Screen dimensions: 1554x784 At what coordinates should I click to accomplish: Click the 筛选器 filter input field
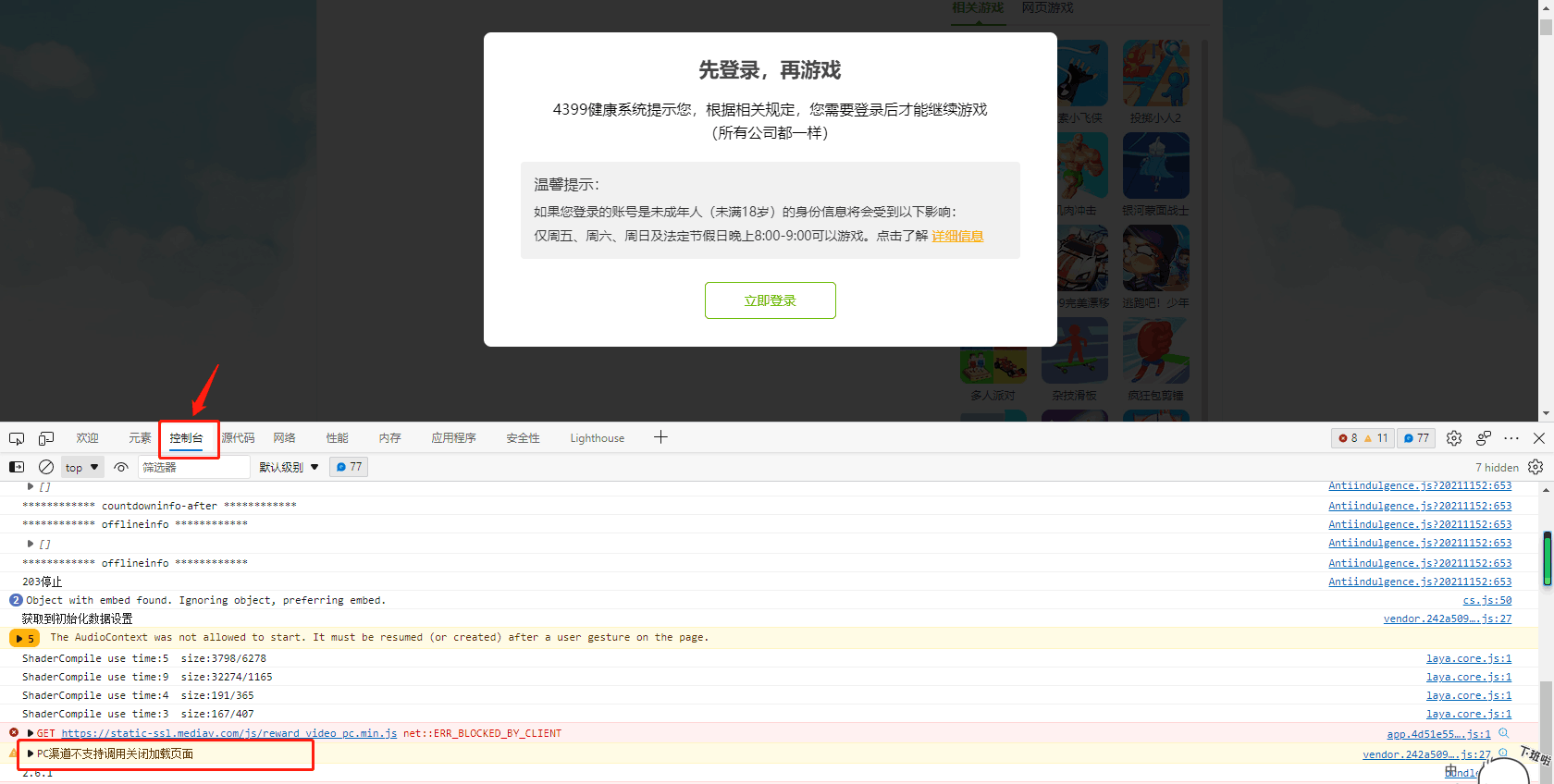click(194, 467)
